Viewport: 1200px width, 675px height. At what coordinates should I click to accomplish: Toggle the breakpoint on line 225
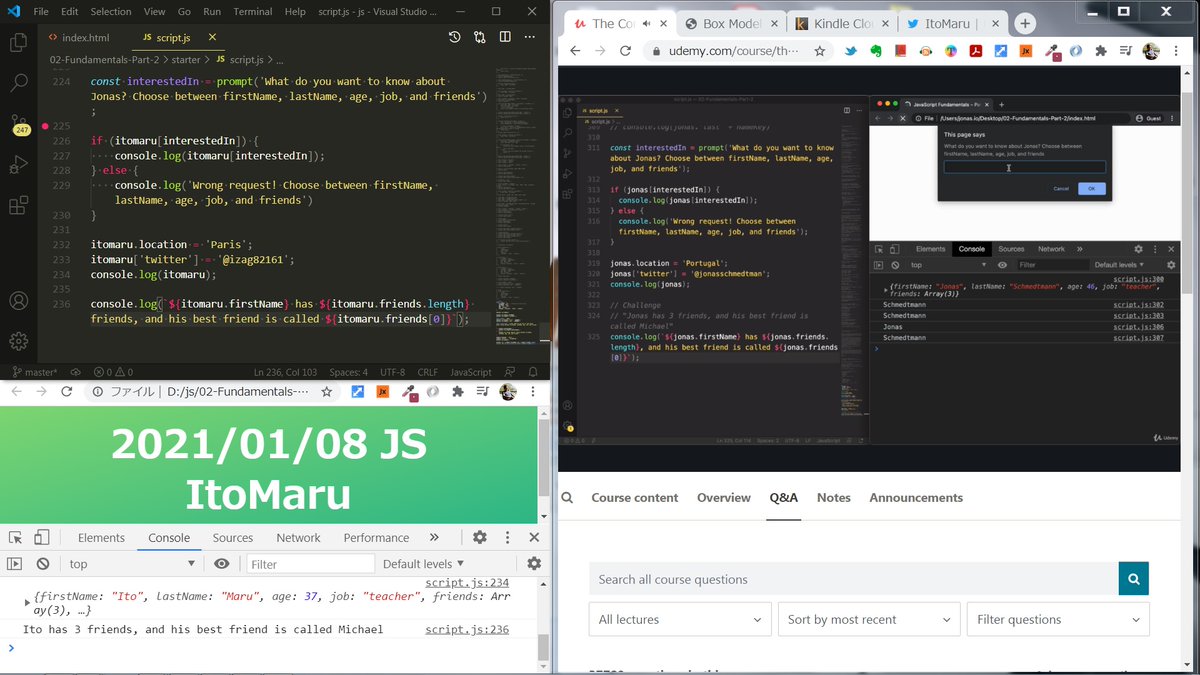click(45, 126)
